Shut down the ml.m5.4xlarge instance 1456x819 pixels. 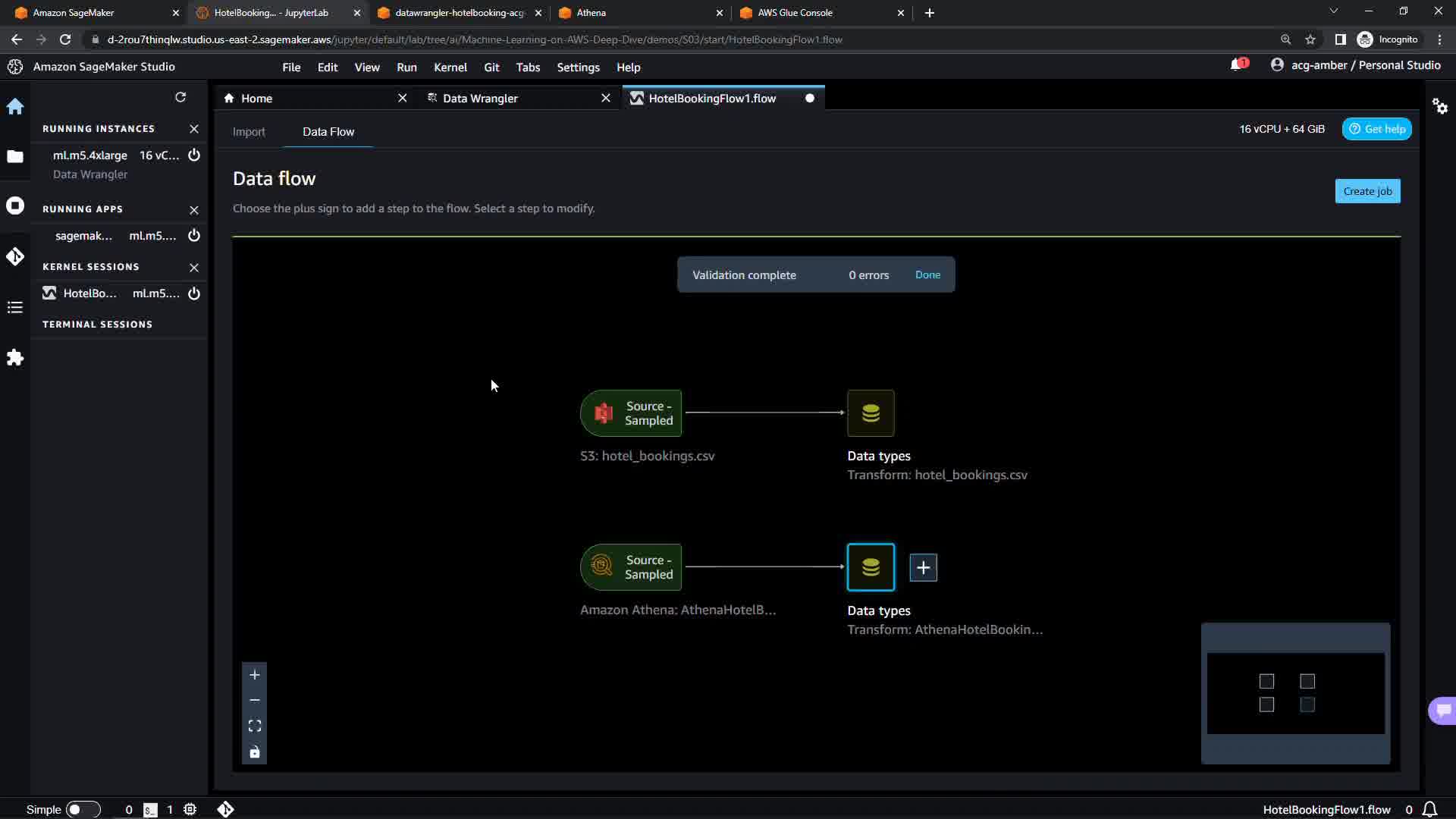click(194, 155)
